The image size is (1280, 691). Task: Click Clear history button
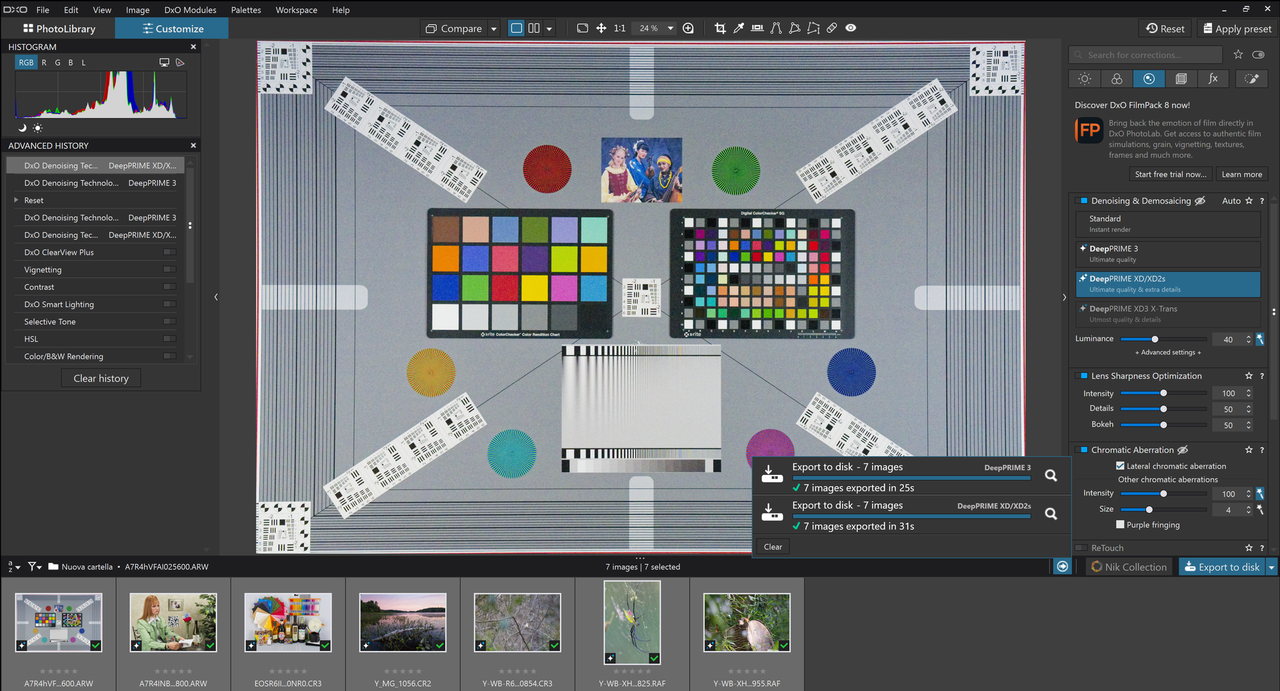pyautogui.click(x=101, y=378)
